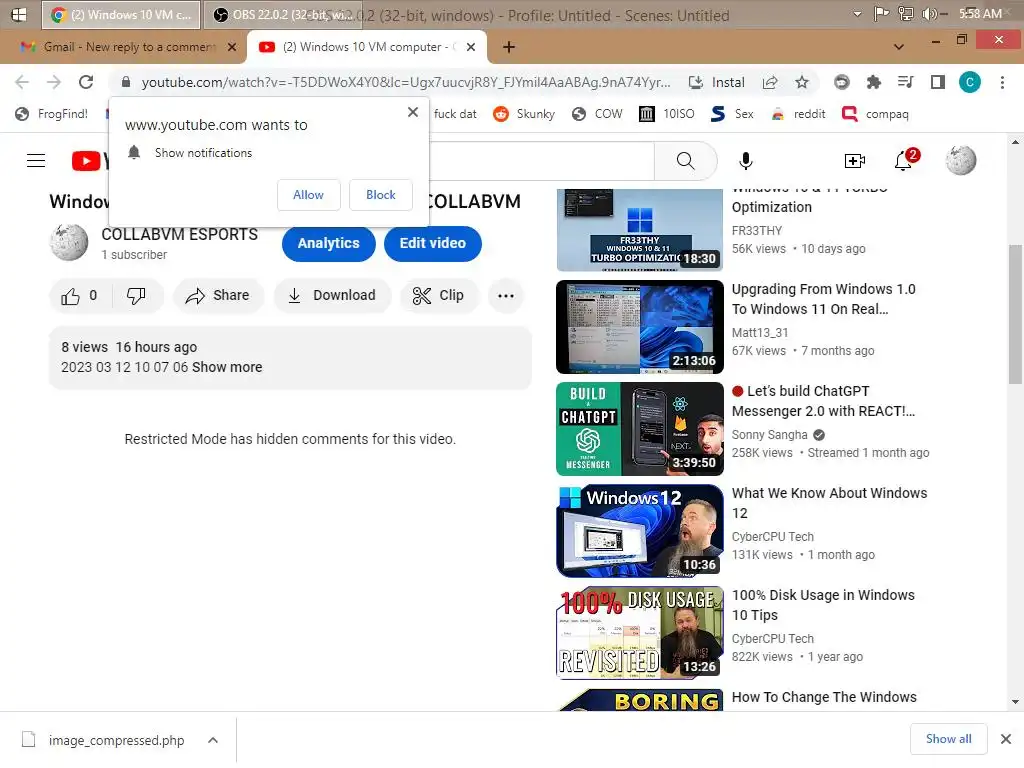Click the COLLABVM ESPORTS channel avatar
Screen dimensions: 1024x768
click(69, 243)
